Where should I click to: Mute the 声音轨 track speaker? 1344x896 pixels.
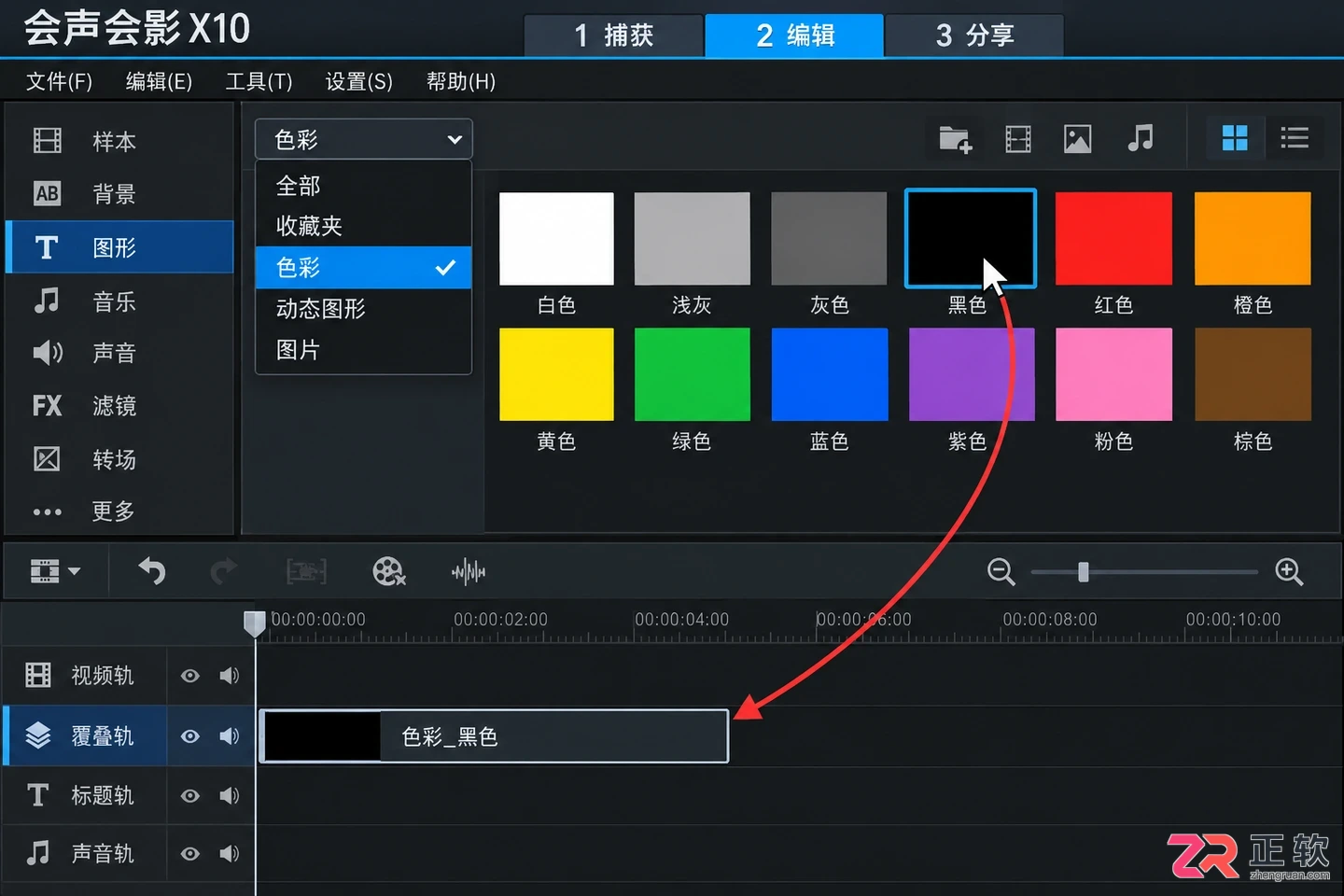pos(230,854)
